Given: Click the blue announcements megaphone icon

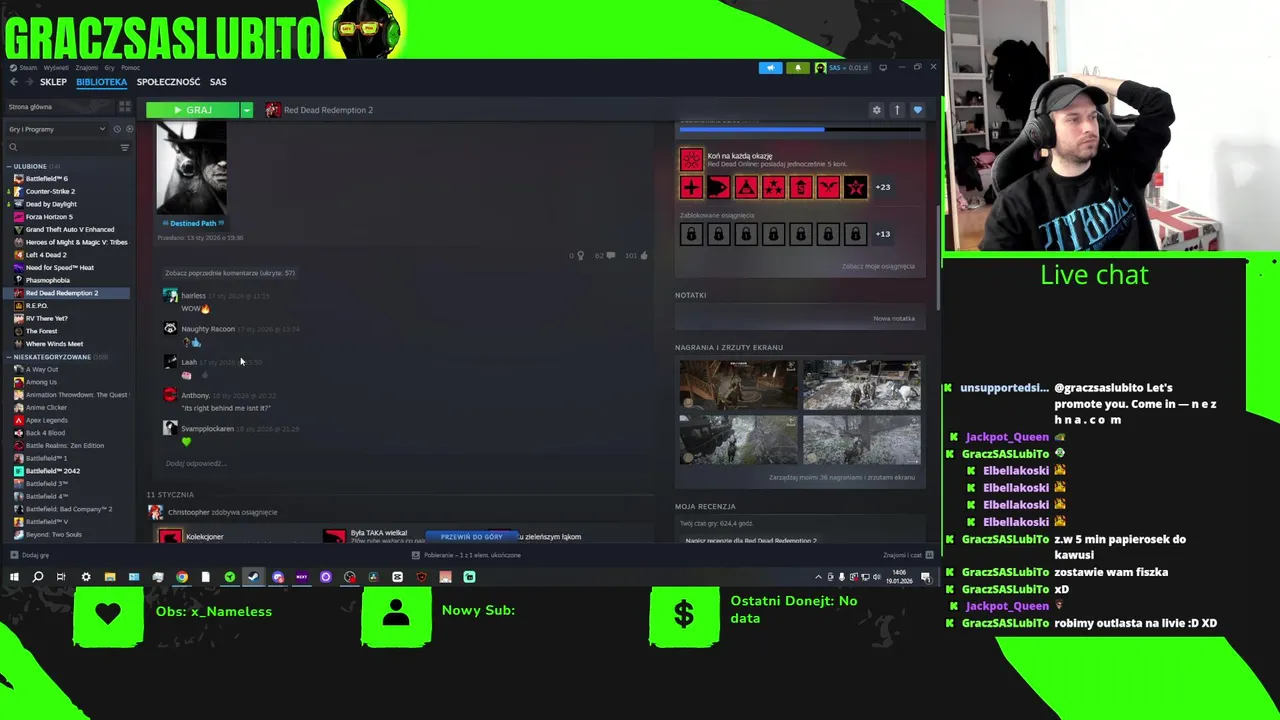Looking at the screenshot, I should pyautogui.click(x=770, y=68).
